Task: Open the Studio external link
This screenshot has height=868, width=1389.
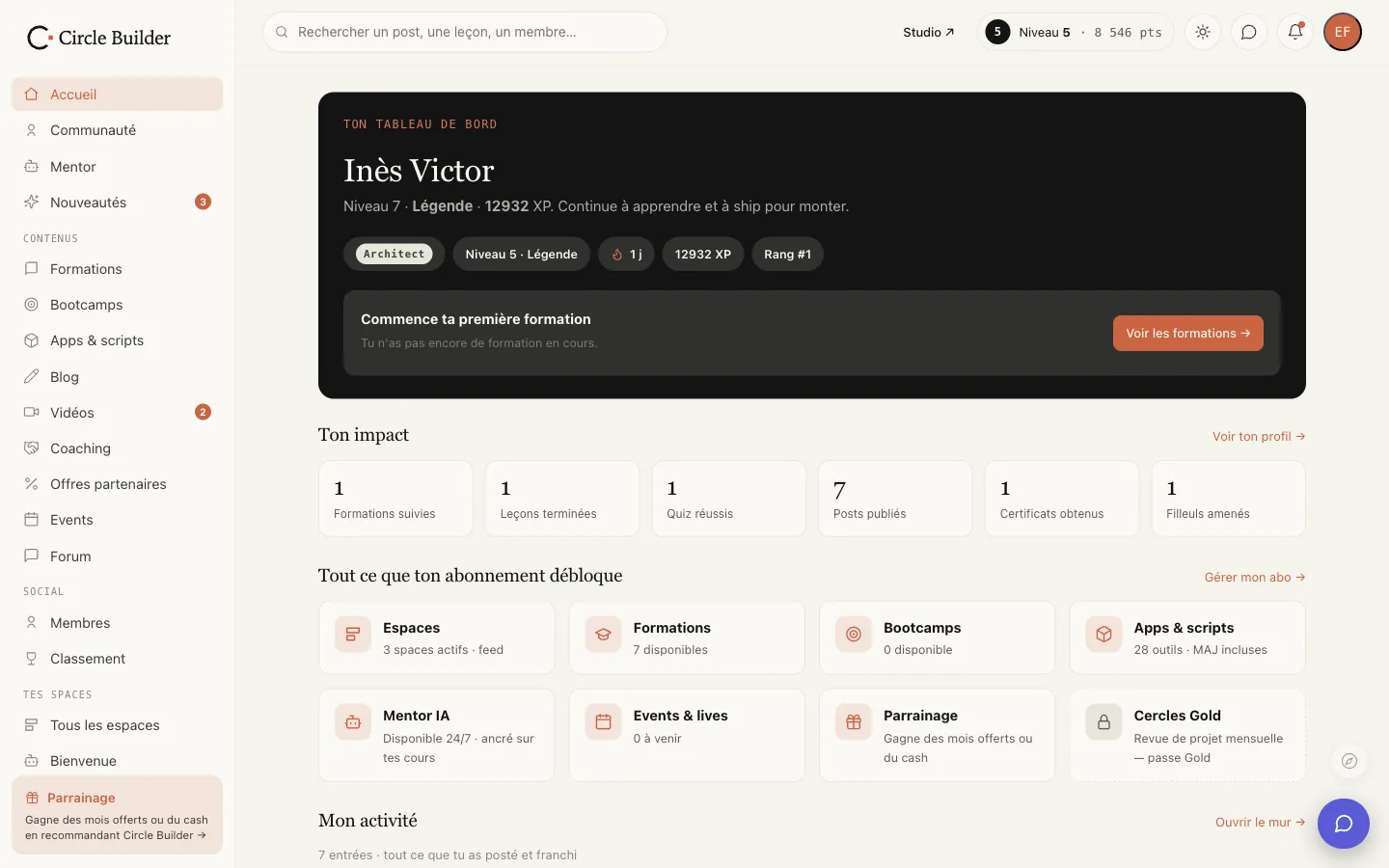Action: (928, 32)
